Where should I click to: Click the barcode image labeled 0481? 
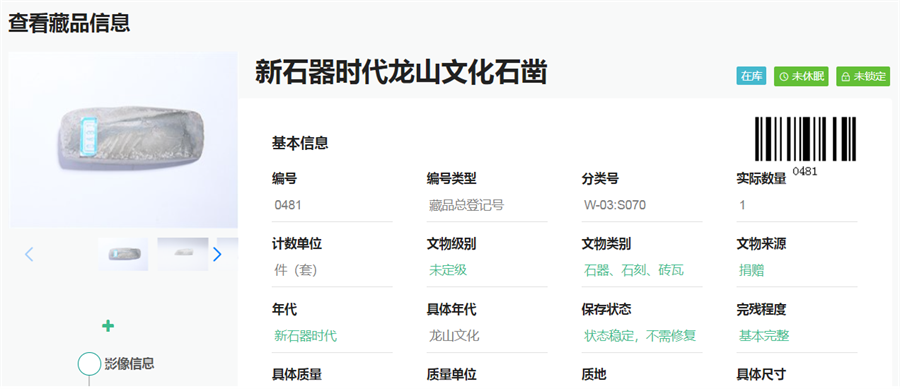tap(805, 139)
